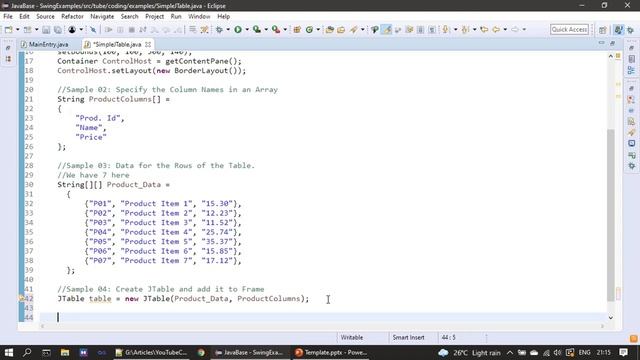This screenshot has height=360, width=640.
Task: Click the New Java Package icon
Action: 297,29
